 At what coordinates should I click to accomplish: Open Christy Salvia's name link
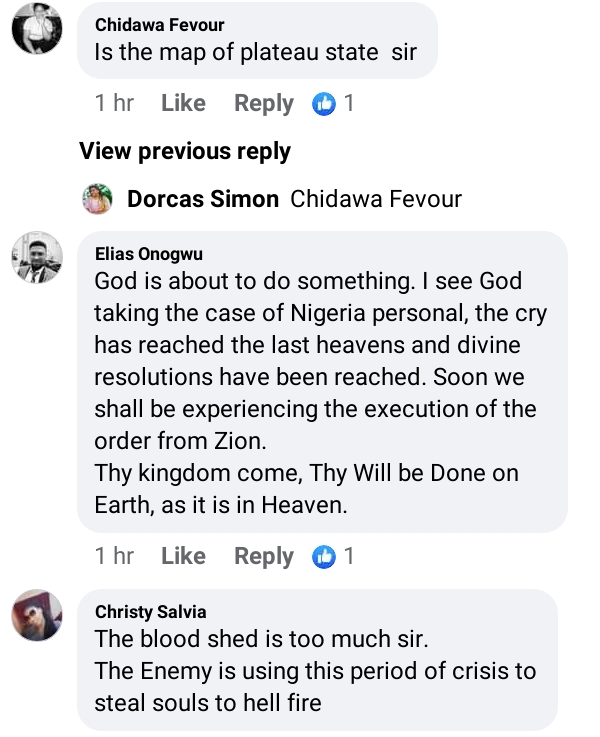click(x=151, y=611)
